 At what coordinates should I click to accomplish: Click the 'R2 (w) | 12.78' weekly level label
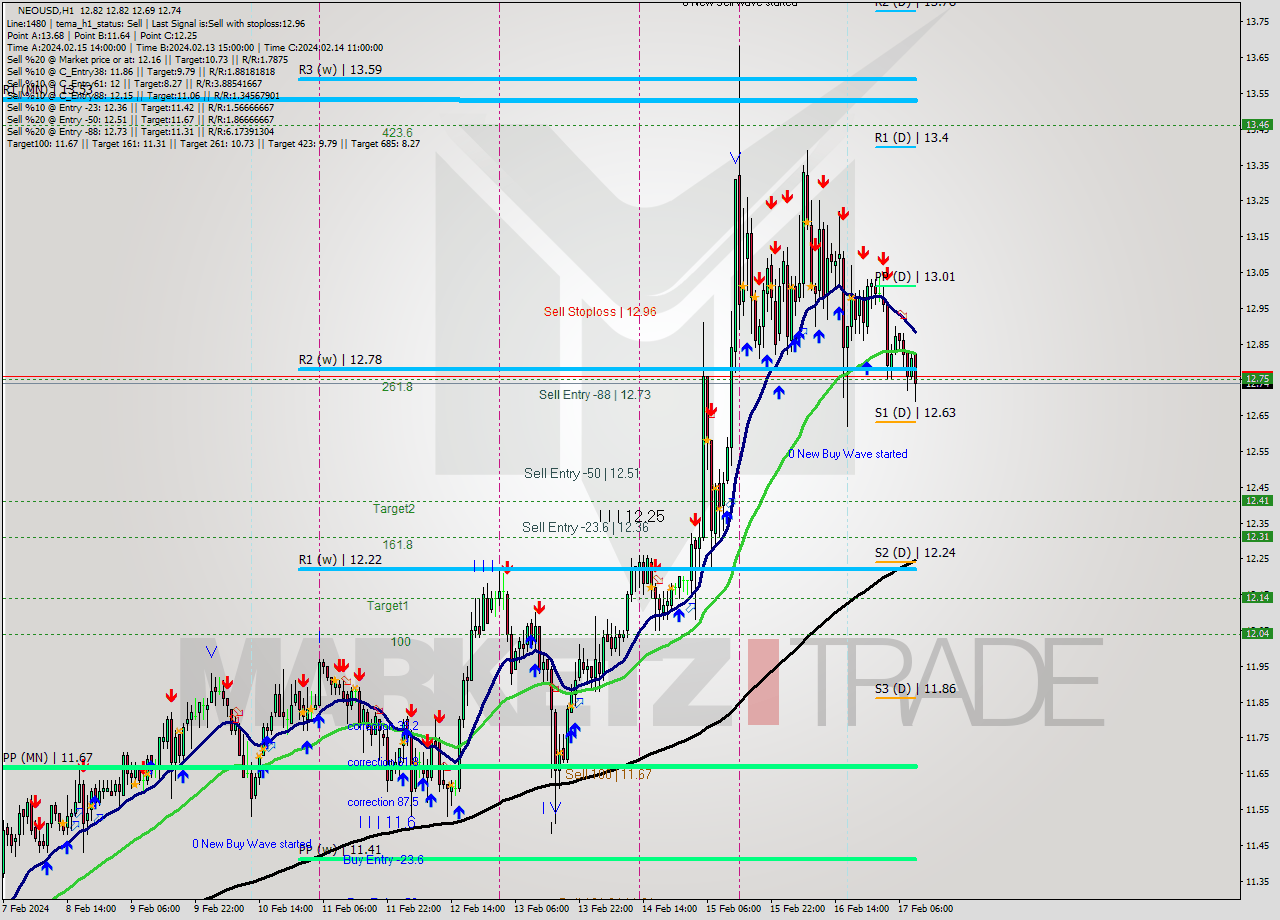[x=340, y=360]
